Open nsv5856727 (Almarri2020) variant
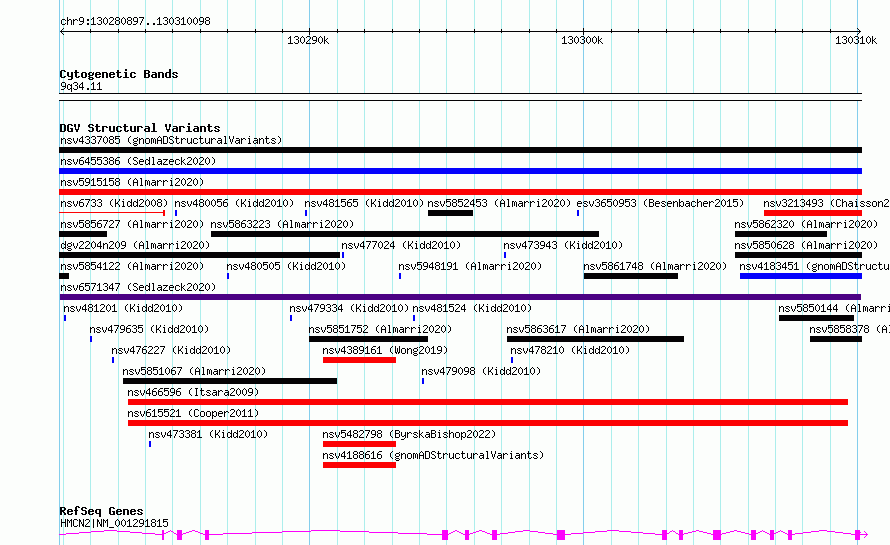Image resolution: width=890 pixels, height=545 pixels. click(132, 224)
